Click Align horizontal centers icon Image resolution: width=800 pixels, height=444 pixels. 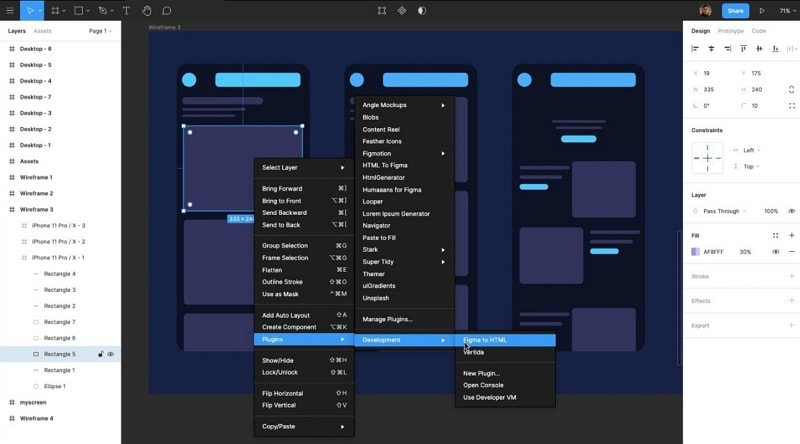tap(711, 48)
